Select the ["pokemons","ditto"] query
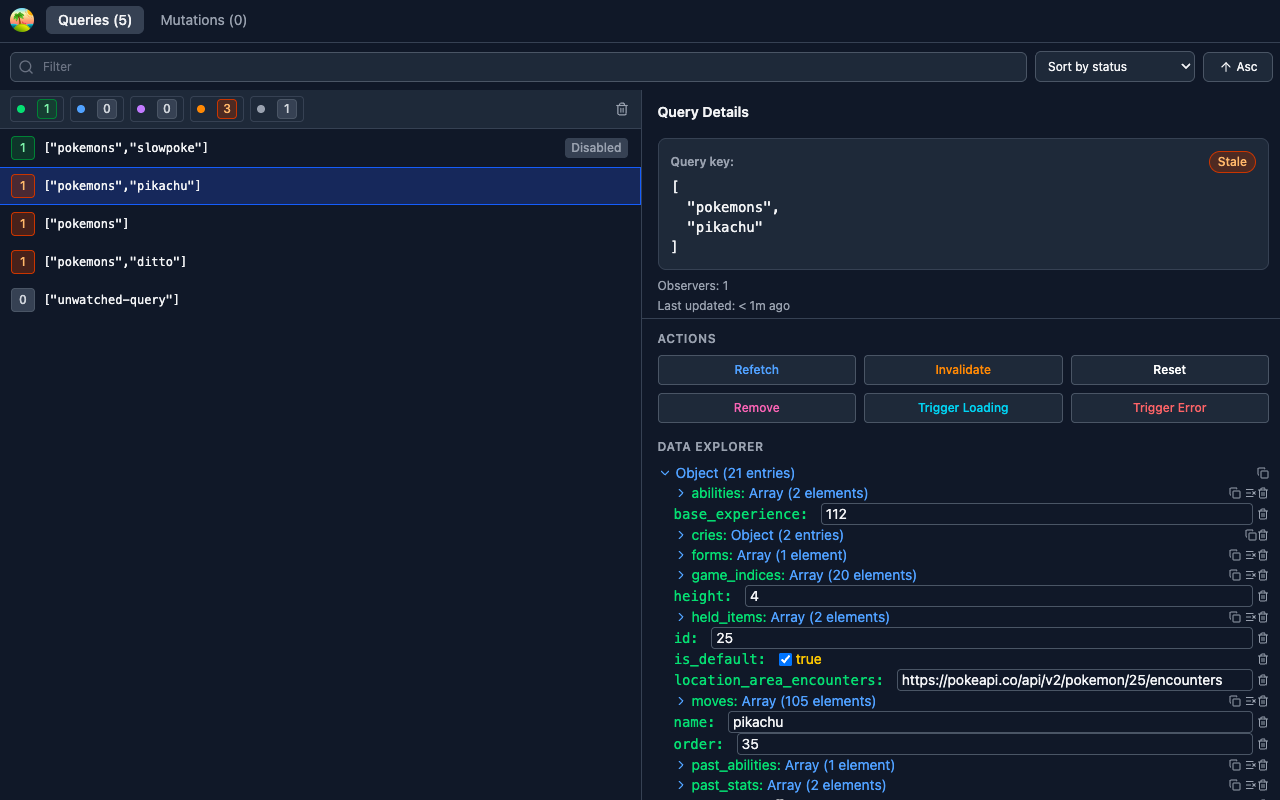 click(x=320, y=262)
